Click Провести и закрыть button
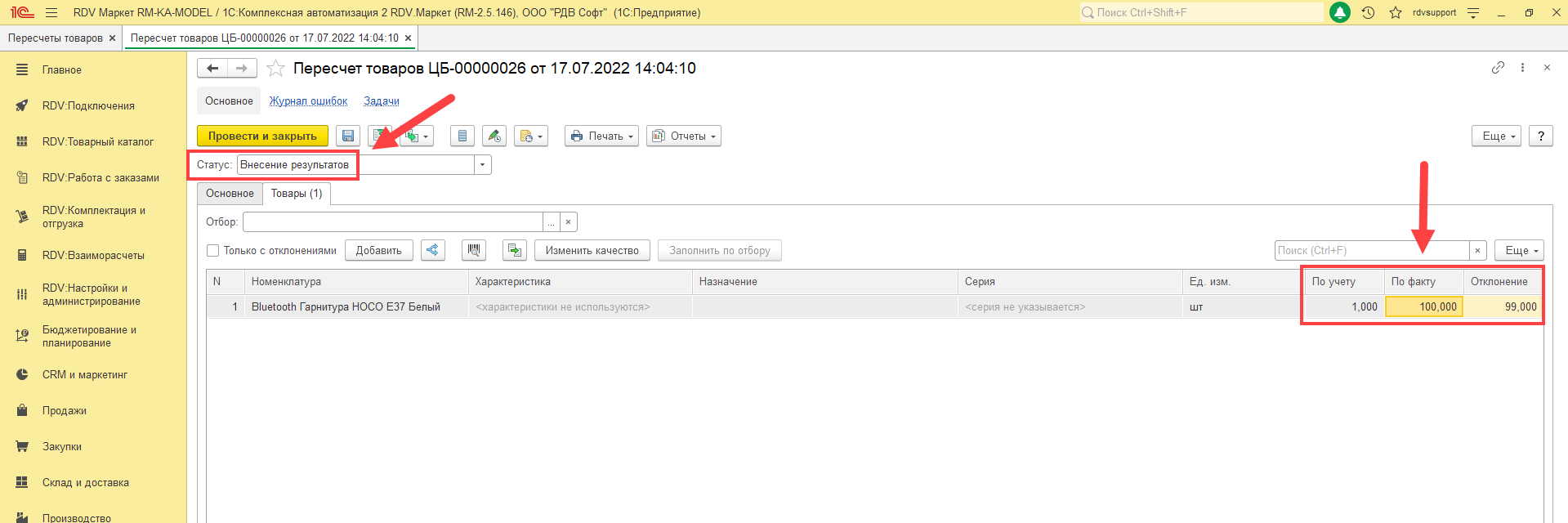The height and width of the screenshot is (523, 1568). [262, 136]
